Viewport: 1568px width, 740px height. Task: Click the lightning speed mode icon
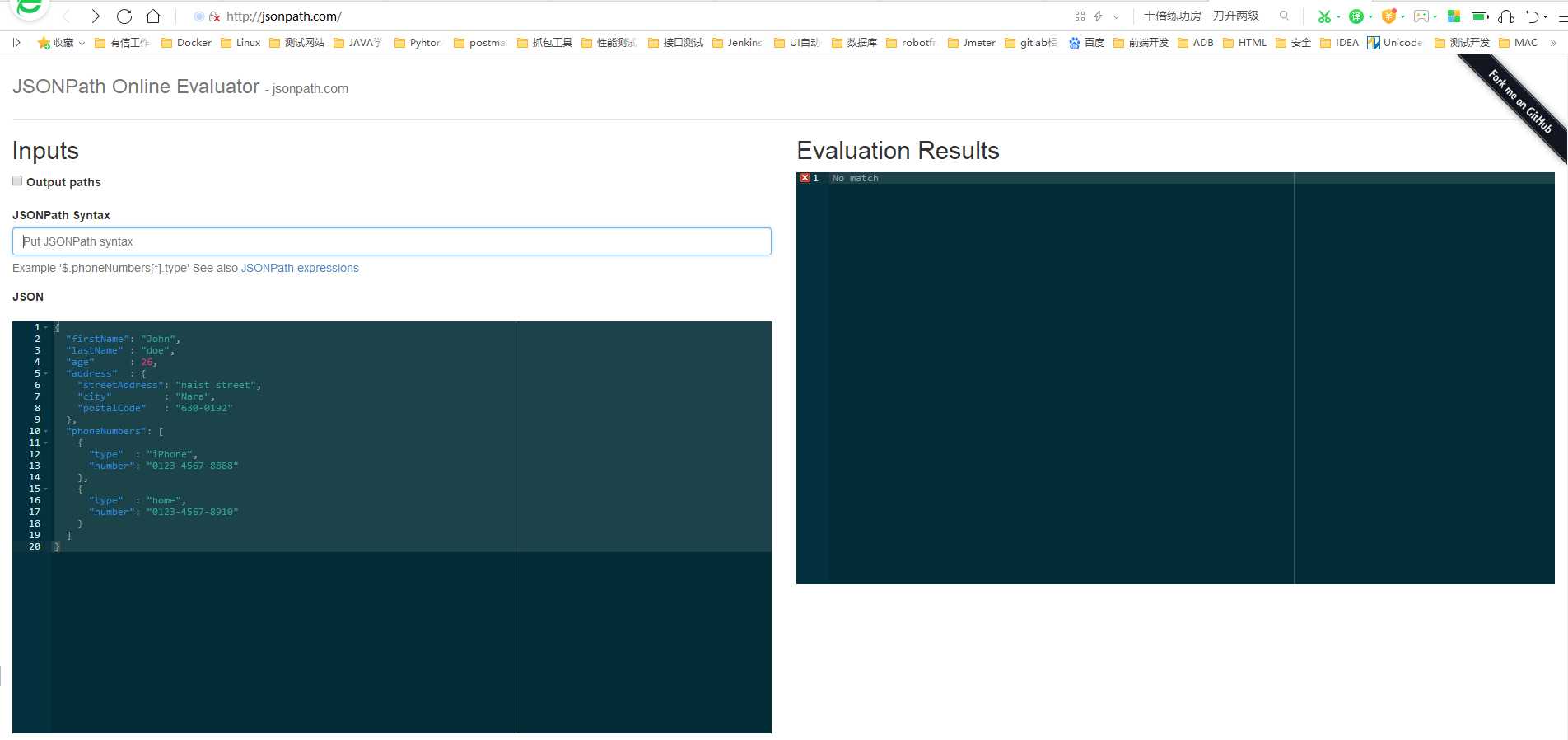(1098, 16)
